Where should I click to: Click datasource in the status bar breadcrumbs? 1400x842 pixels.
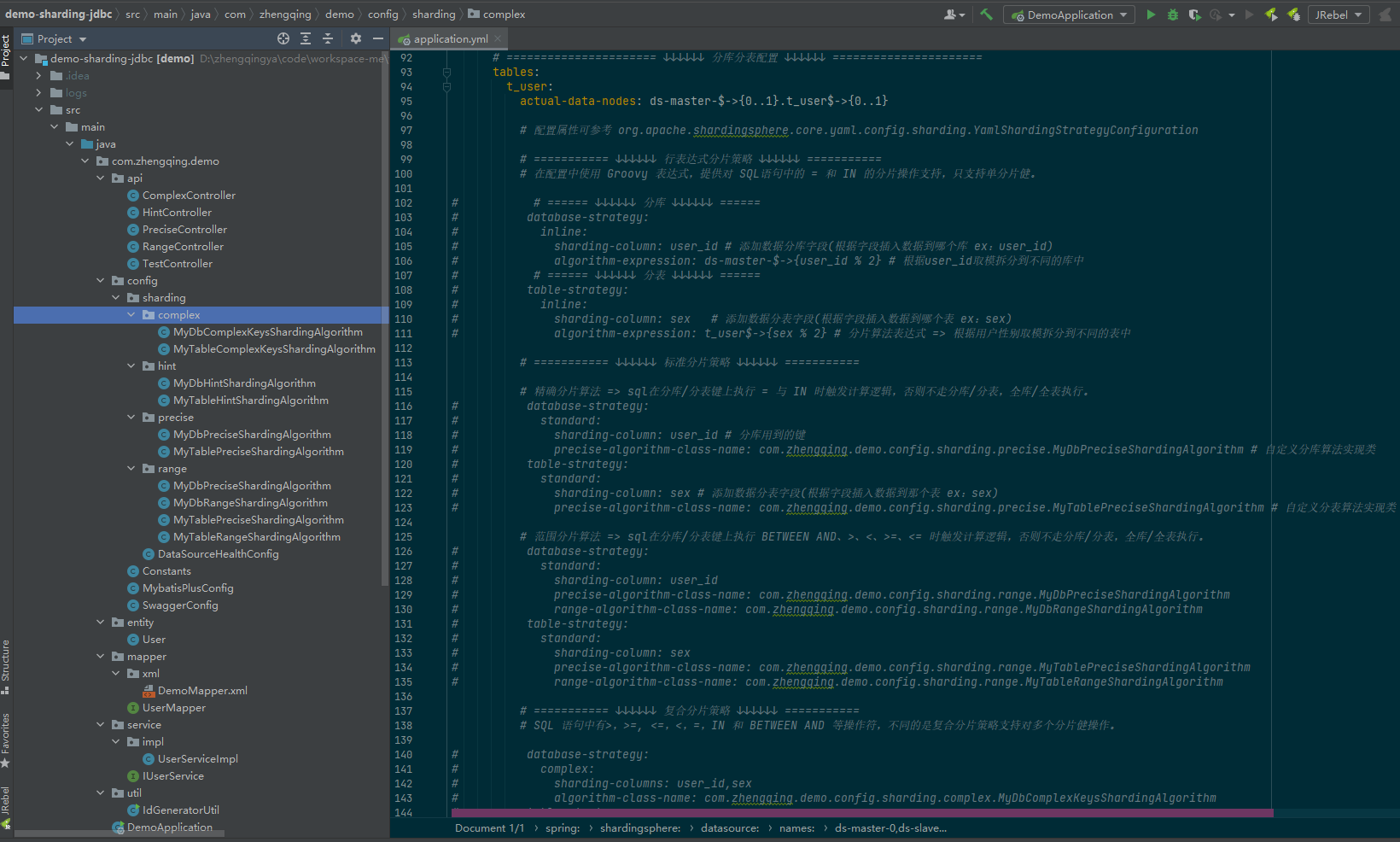pos(730,827)
